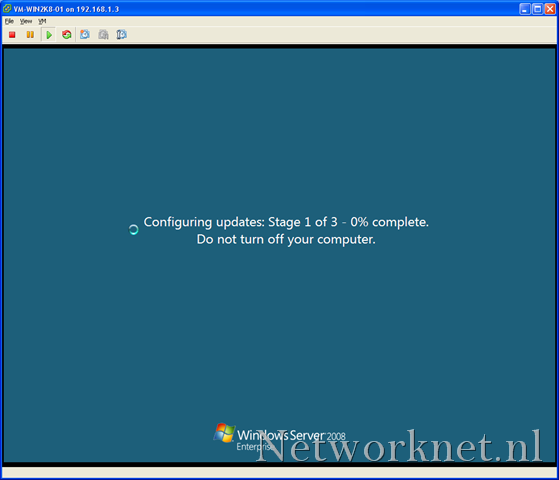Maximize the VM-WIN2K8-01 console window
Image resolution: width=559 pixels, height=480 pixels.
(537, 9)
